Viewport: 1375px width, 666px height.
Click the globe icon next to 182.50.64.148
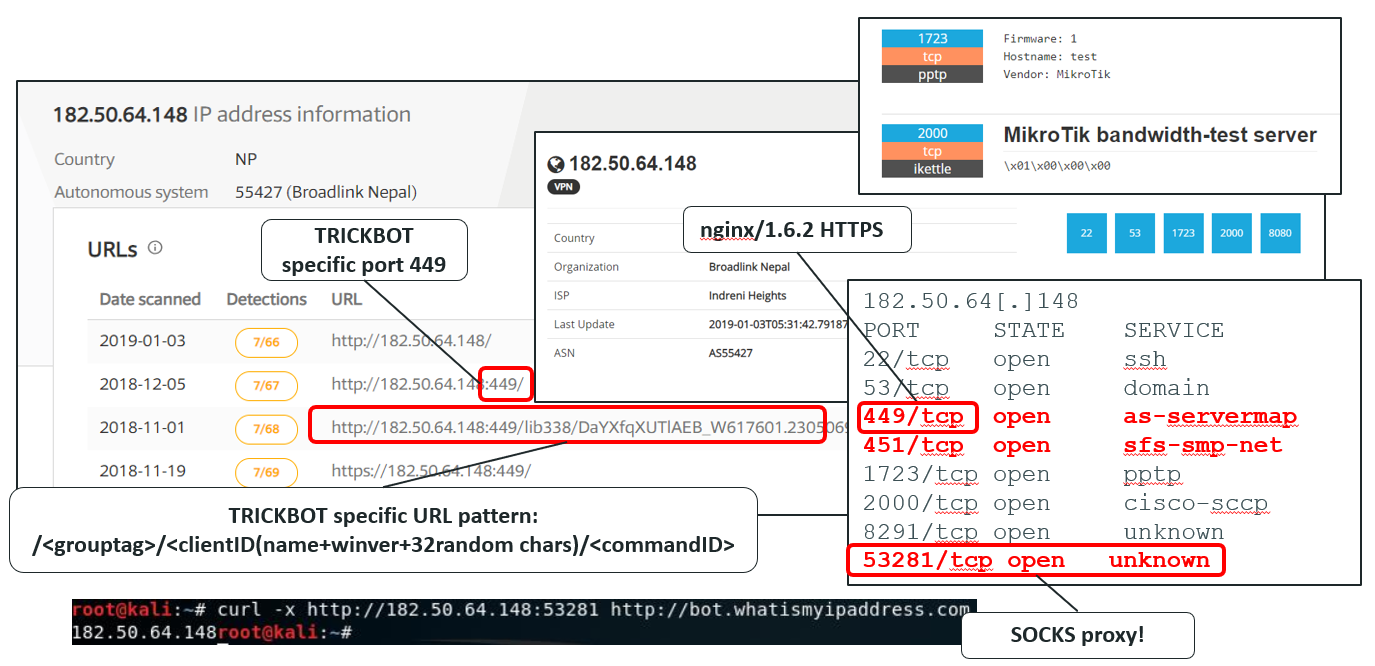(557, 164)
